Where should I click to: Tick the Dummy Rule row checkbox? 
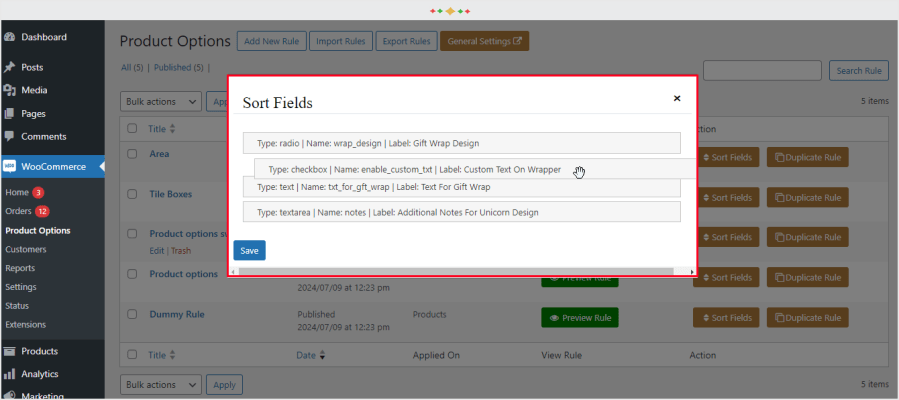click(132, 314)
